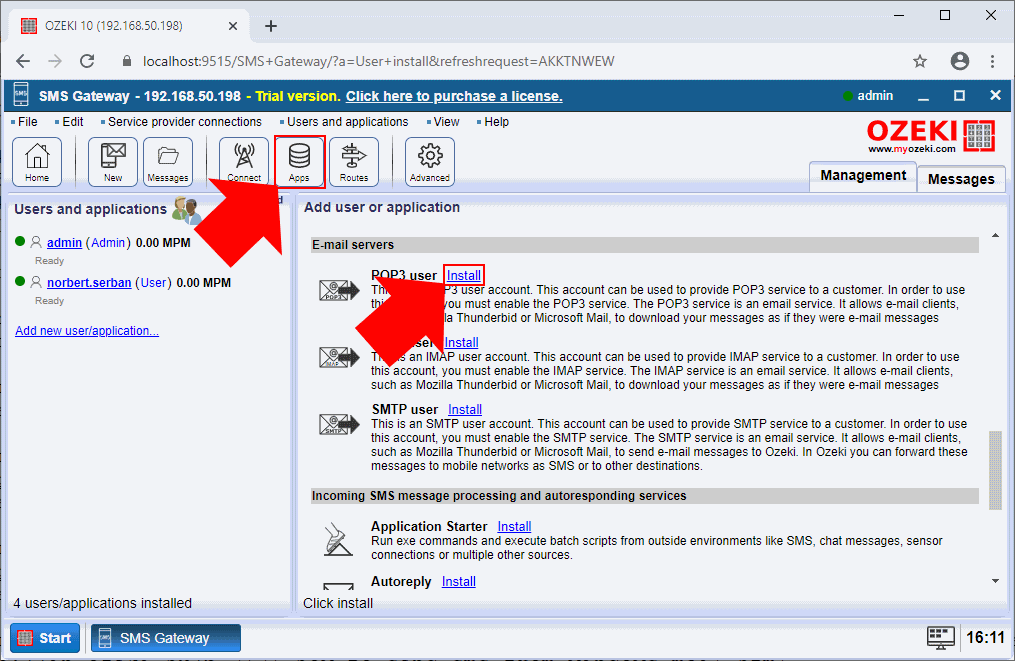The image size is (1015, 661).
Task: Switch to the Management tab
Action: (863, 176)
